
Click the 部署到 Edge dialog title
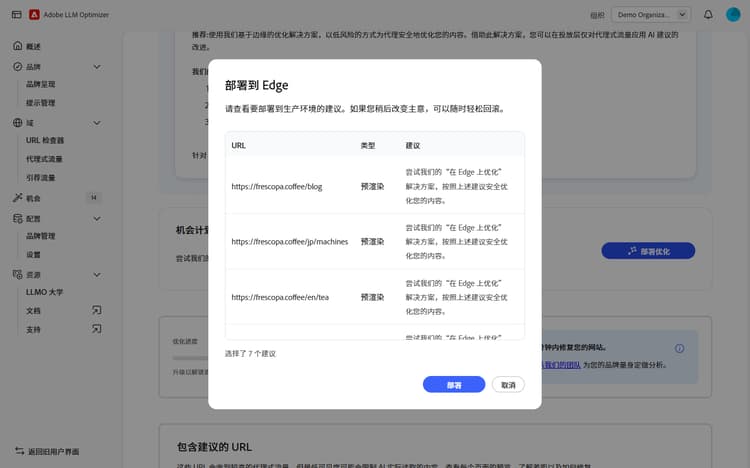click(x=256, y=85)
